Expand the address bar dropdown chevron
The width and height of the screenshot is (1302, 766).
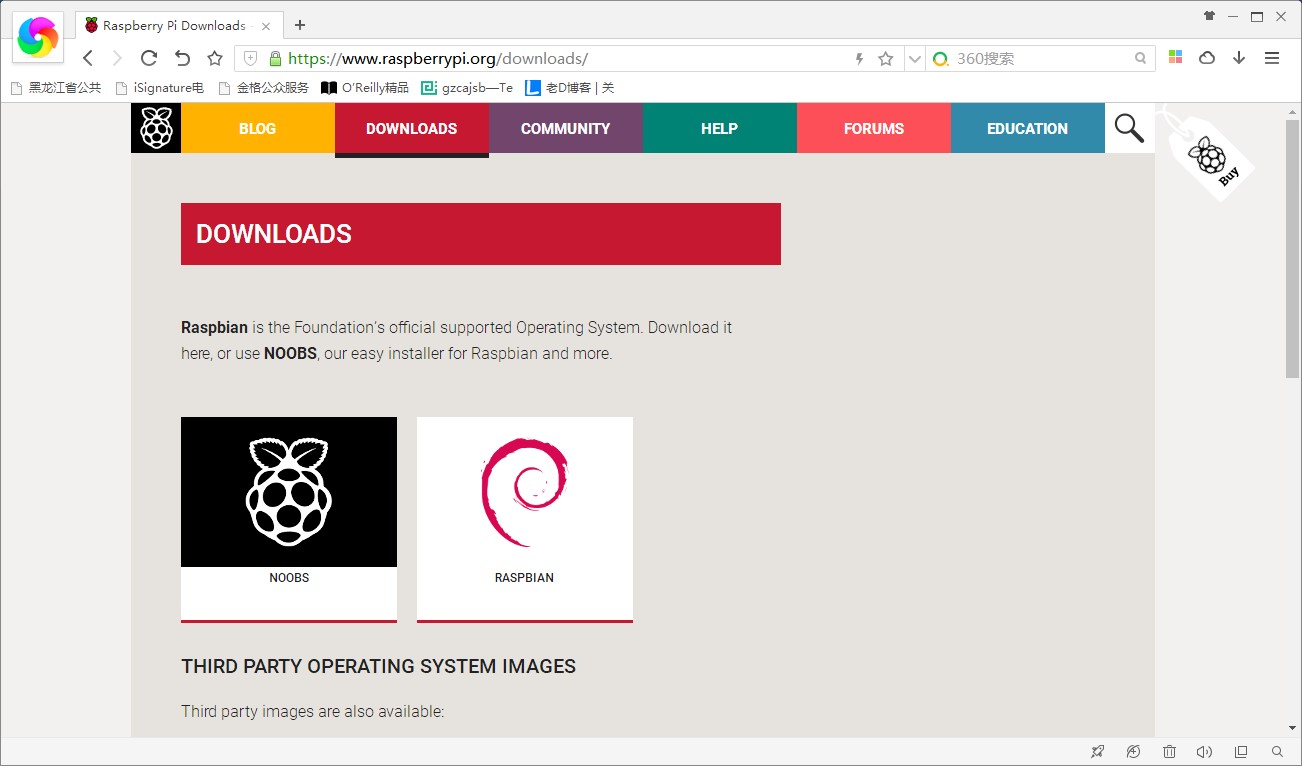click(x=913, y=59)
